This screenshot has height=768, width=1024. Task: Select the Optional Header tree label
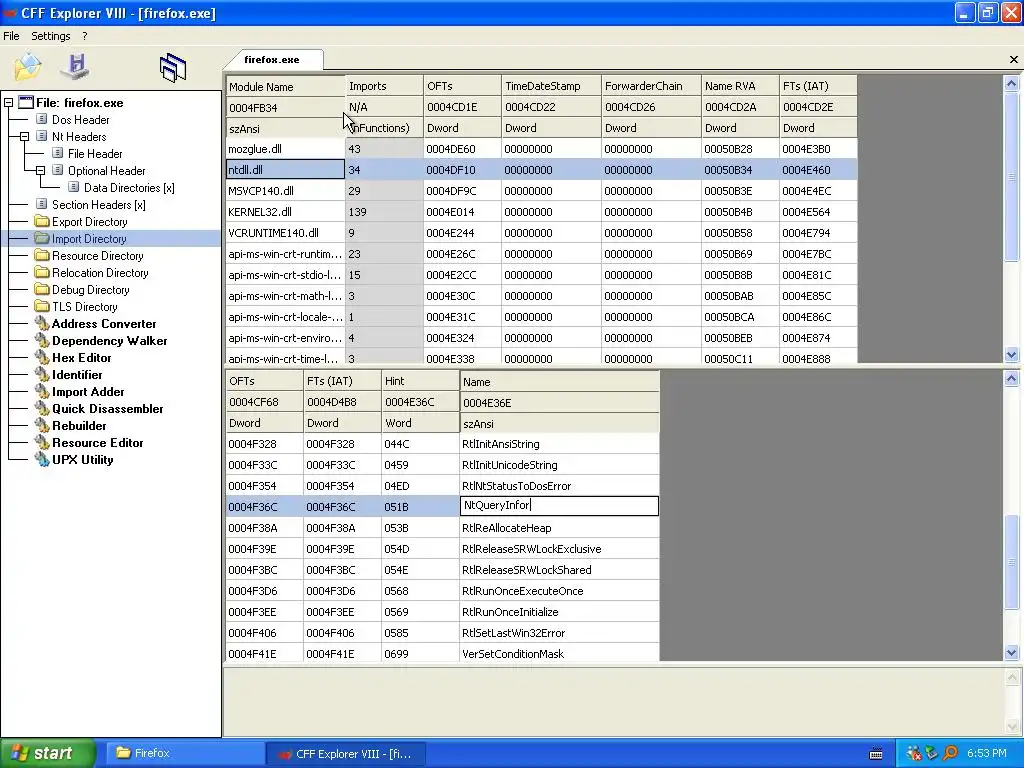point(106,170)
